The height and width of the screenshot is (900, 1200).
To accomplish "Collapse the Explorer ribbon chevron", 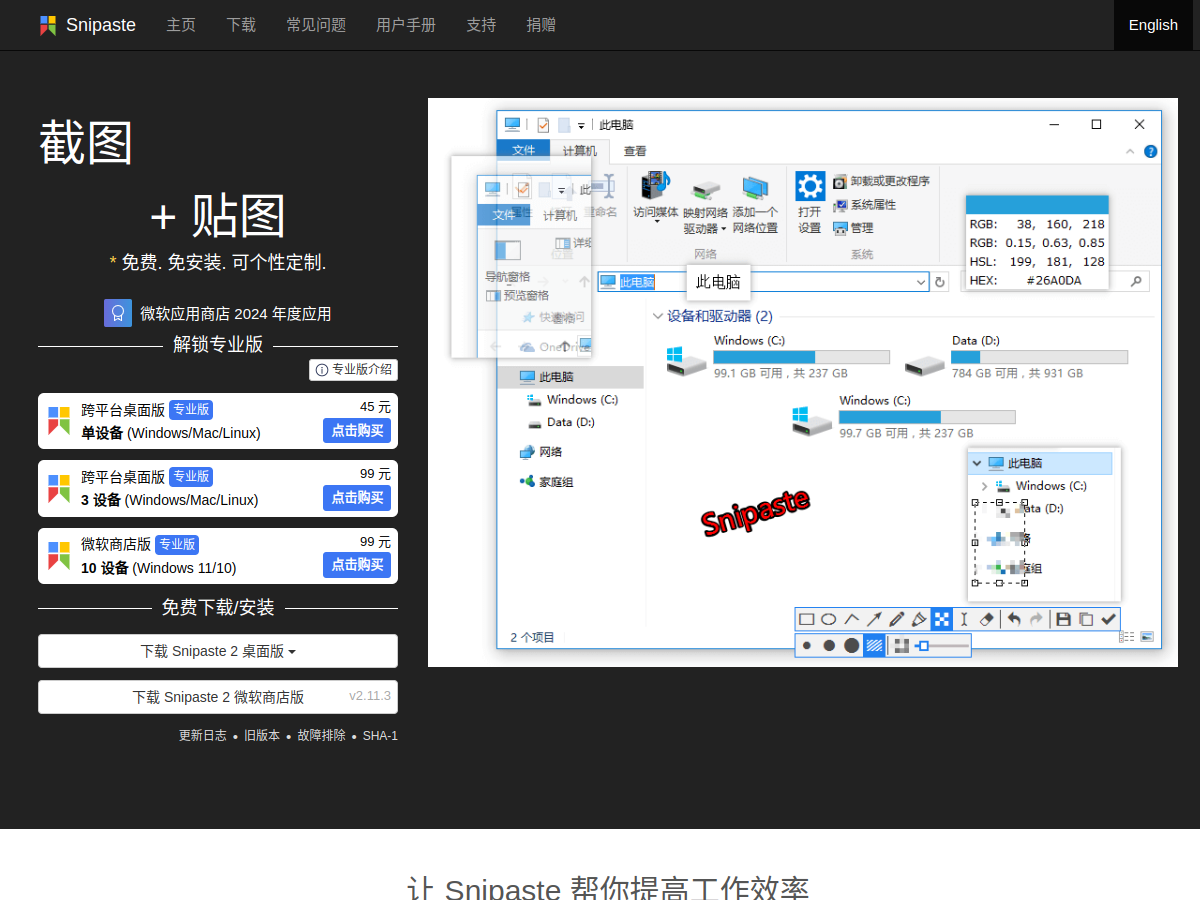I will click(1131, 152).
